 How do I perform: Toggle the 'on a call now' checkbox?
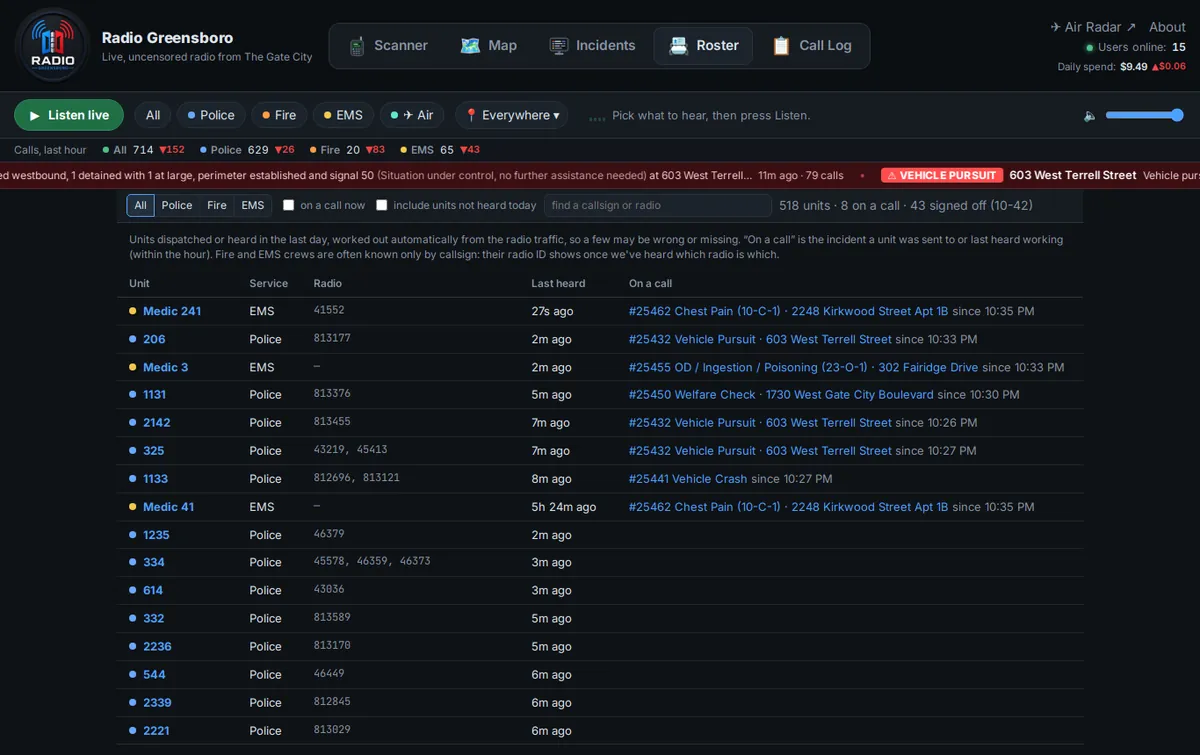pyautogui.click(x=289, y=205)
